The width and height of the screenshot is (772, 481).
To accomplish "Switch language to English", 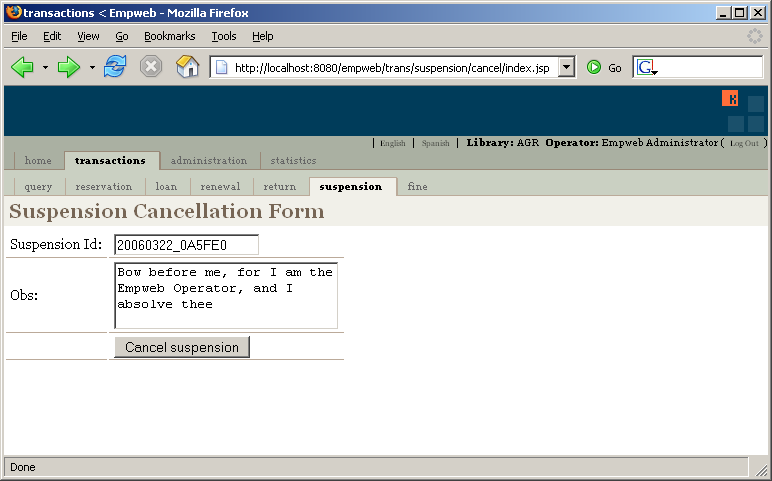I will 392,143.
